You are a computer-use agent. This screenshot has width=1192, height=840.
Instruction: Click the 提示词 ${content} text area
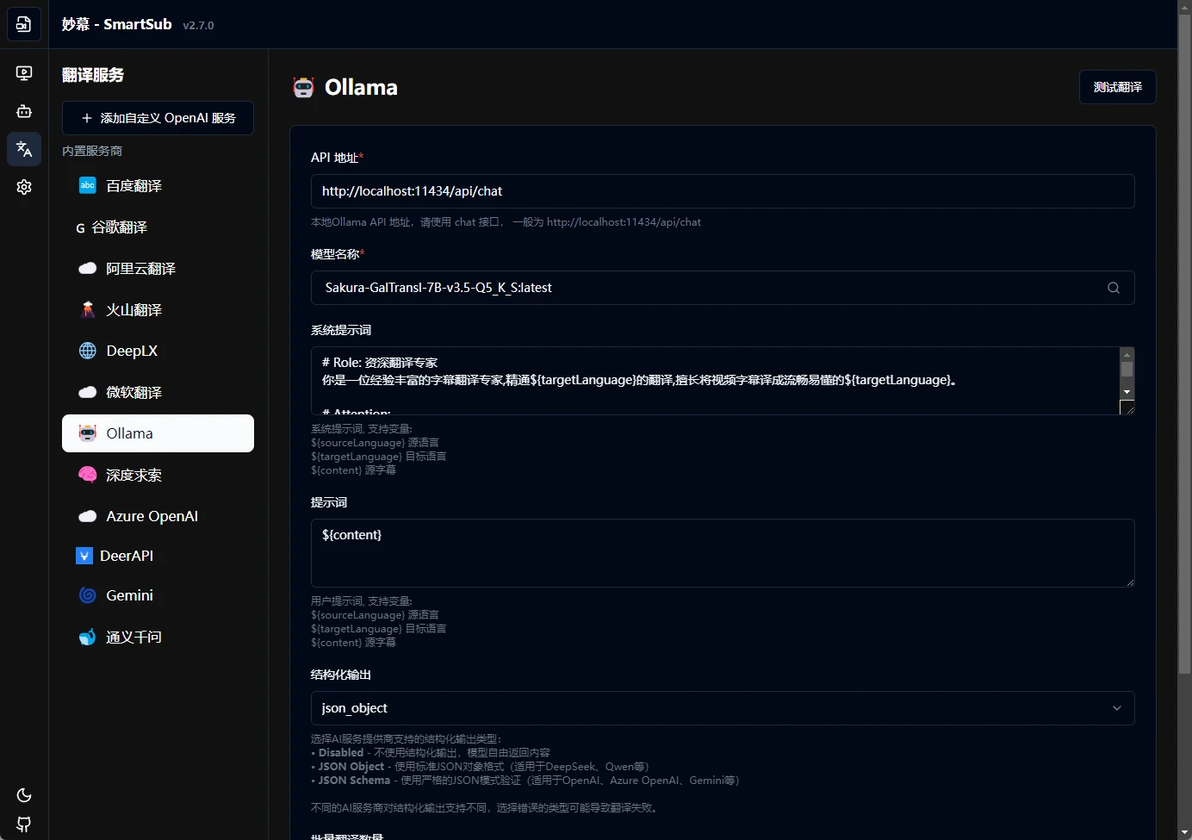722,553
